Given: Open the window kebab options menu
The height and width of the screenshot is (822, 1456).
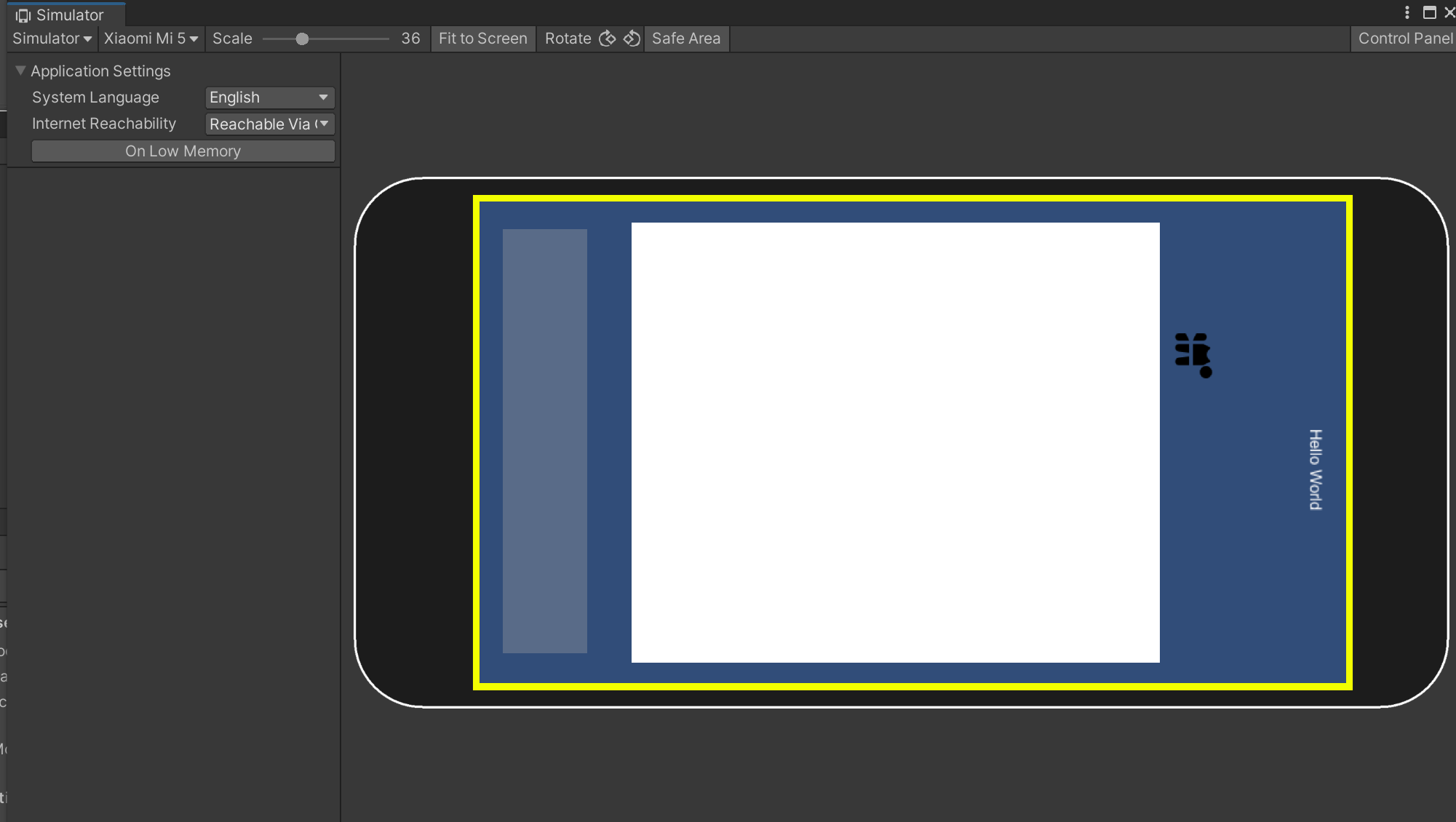Looking at the screenshot, I should click(x=1407, y=13).
